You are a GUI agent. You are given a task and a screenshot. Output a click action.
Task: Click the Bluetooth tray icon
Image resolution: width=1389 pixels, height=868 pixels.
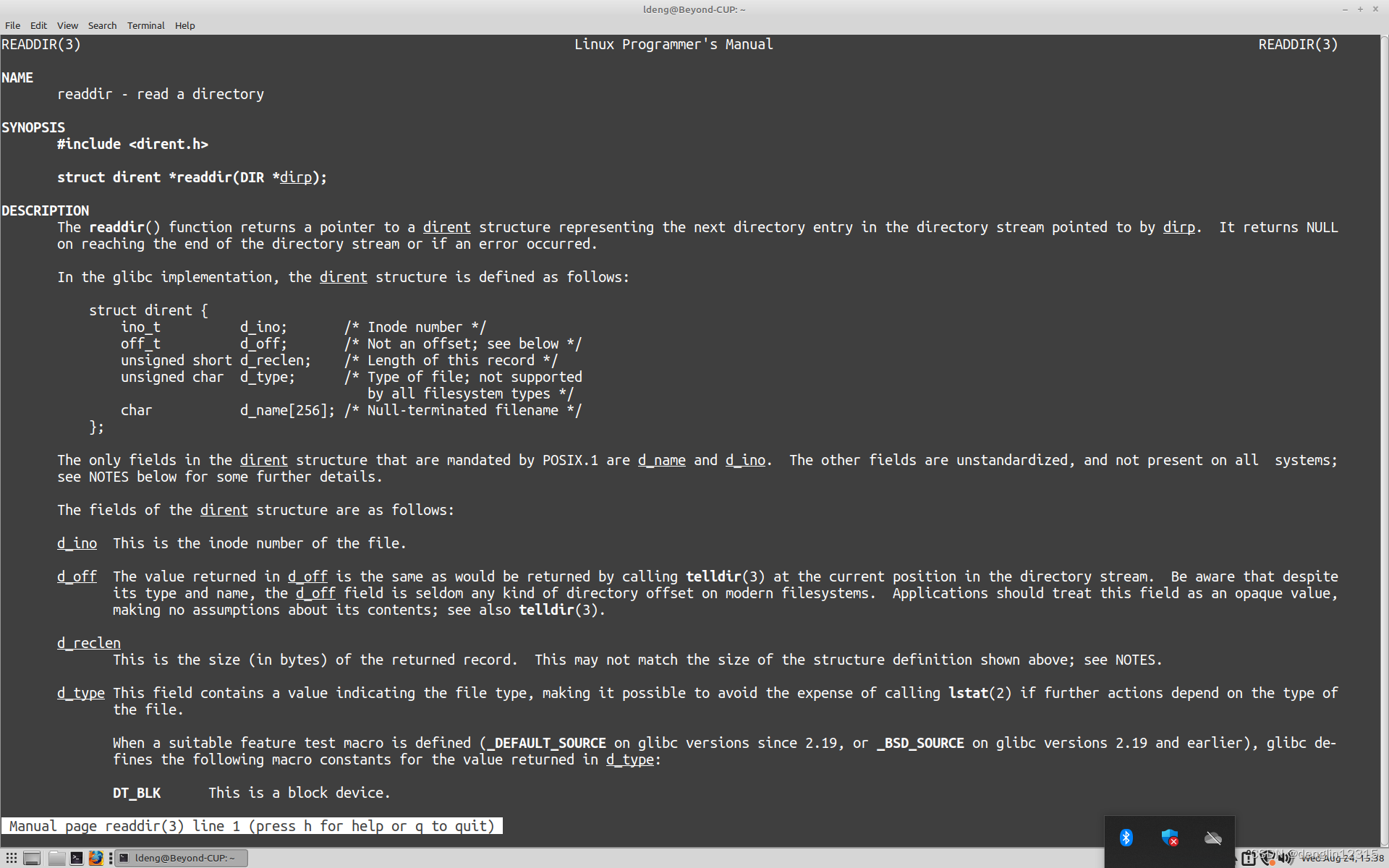coord(1126,838)
